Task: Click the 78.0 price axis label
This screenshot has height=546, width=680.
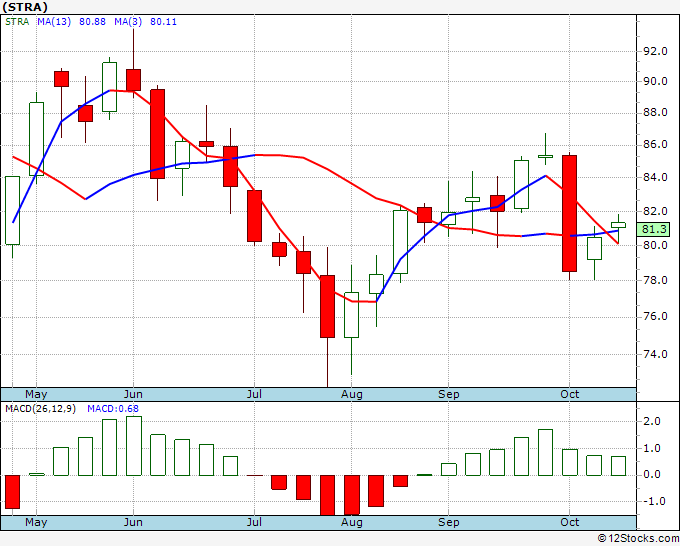Action: click(x=655, y=281)
